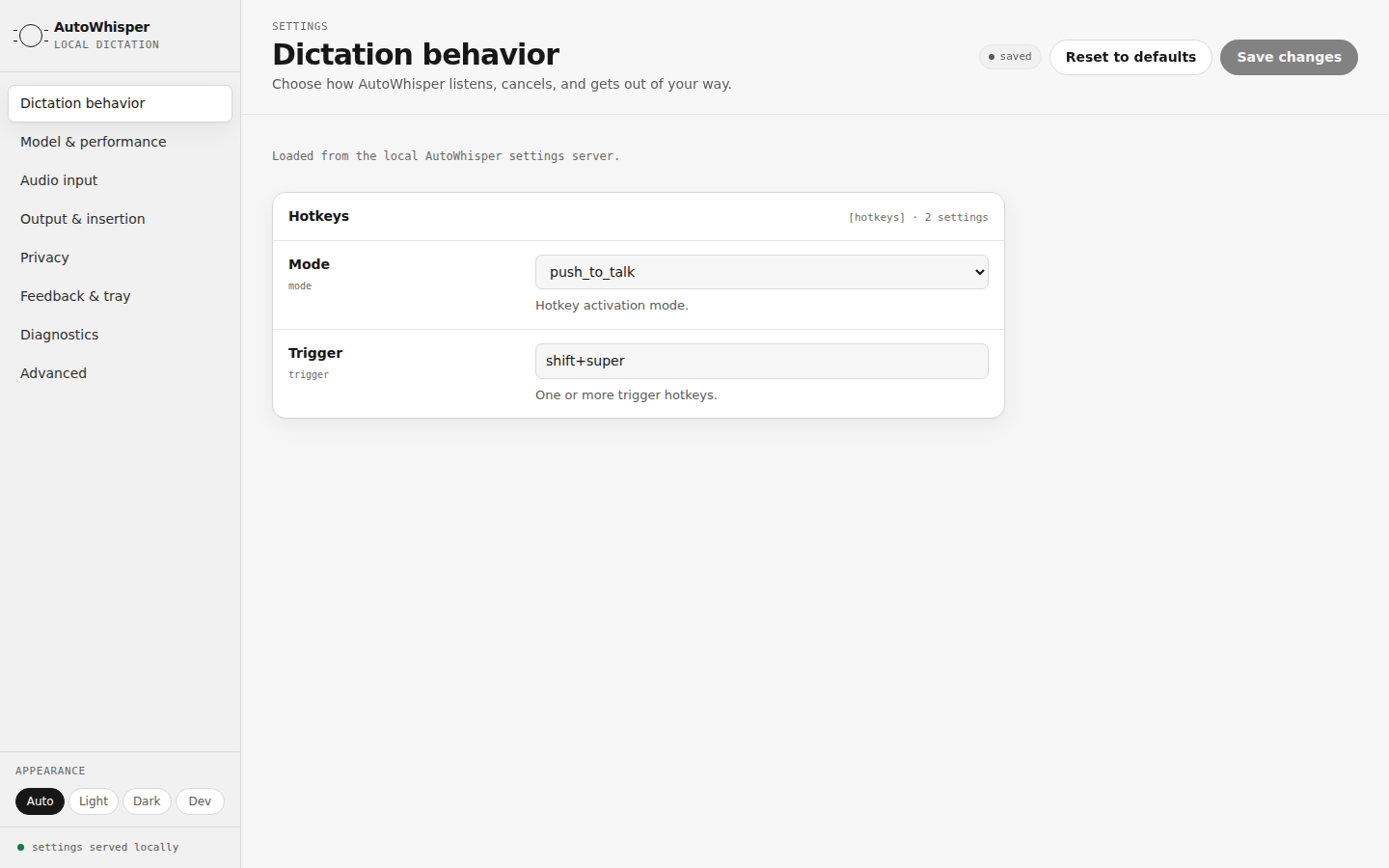
Task: Click the APPEARANCE section label
Action: click(50, 771)
